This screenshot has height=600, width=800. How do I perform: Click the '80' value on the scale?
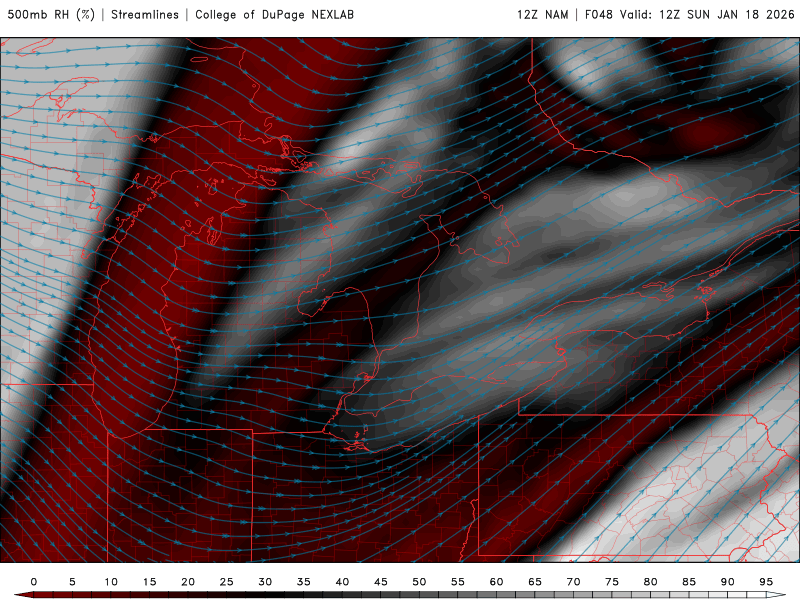[x=651, y=582]
